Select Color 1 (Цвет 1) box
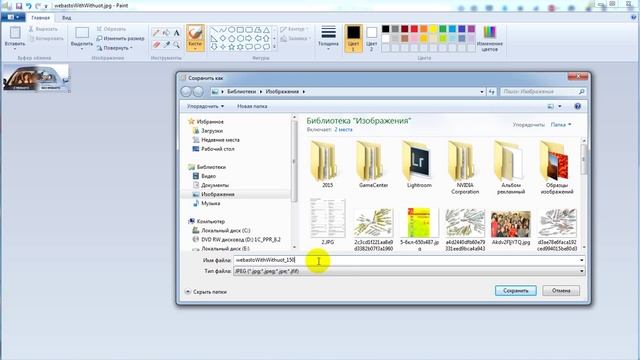This screenshot has width=640, height=360. pyautogui.click(x=353, y=38)
